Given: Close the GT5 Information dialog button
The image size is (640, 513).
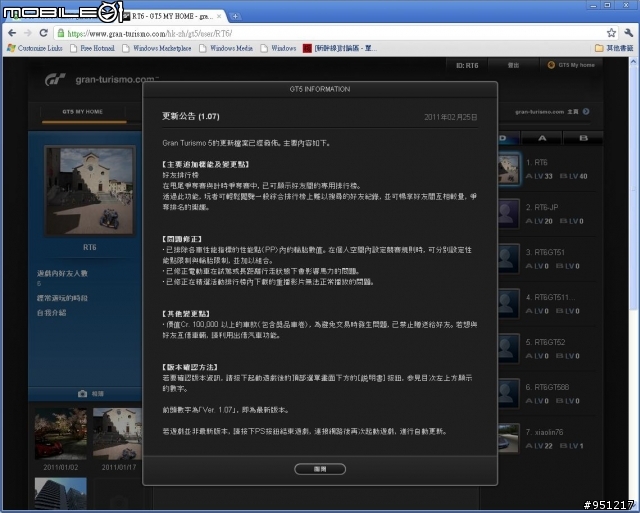Looking at the screenshot, I should point(320,469).
